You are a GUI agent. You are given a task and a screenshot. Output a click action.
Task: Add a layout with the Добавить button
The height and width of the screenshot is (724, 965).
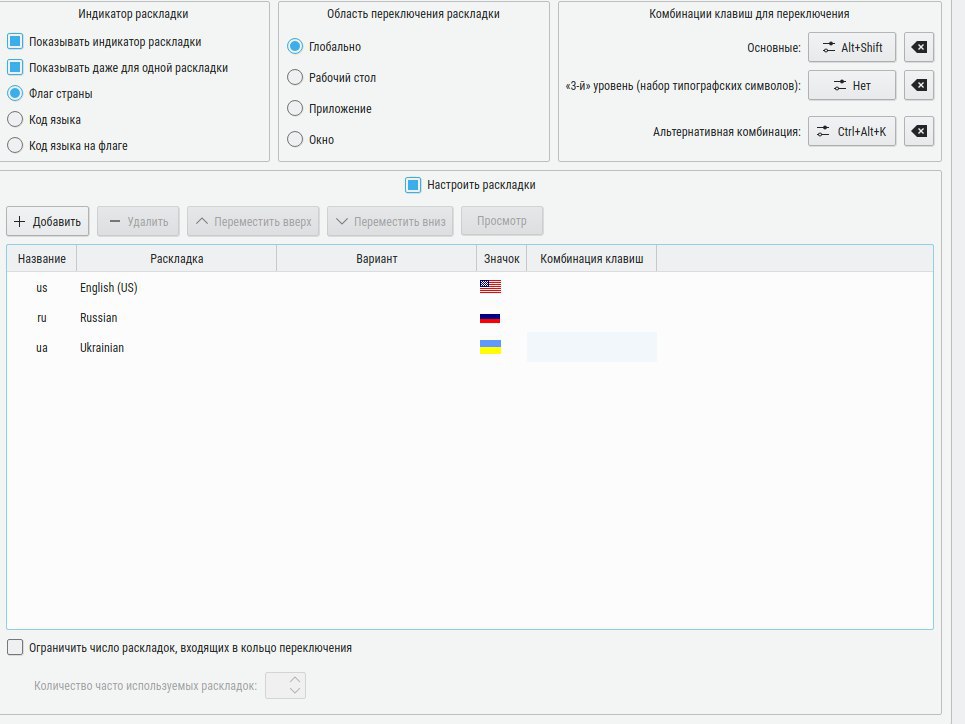pyautogui.click(x=47, y=221)
